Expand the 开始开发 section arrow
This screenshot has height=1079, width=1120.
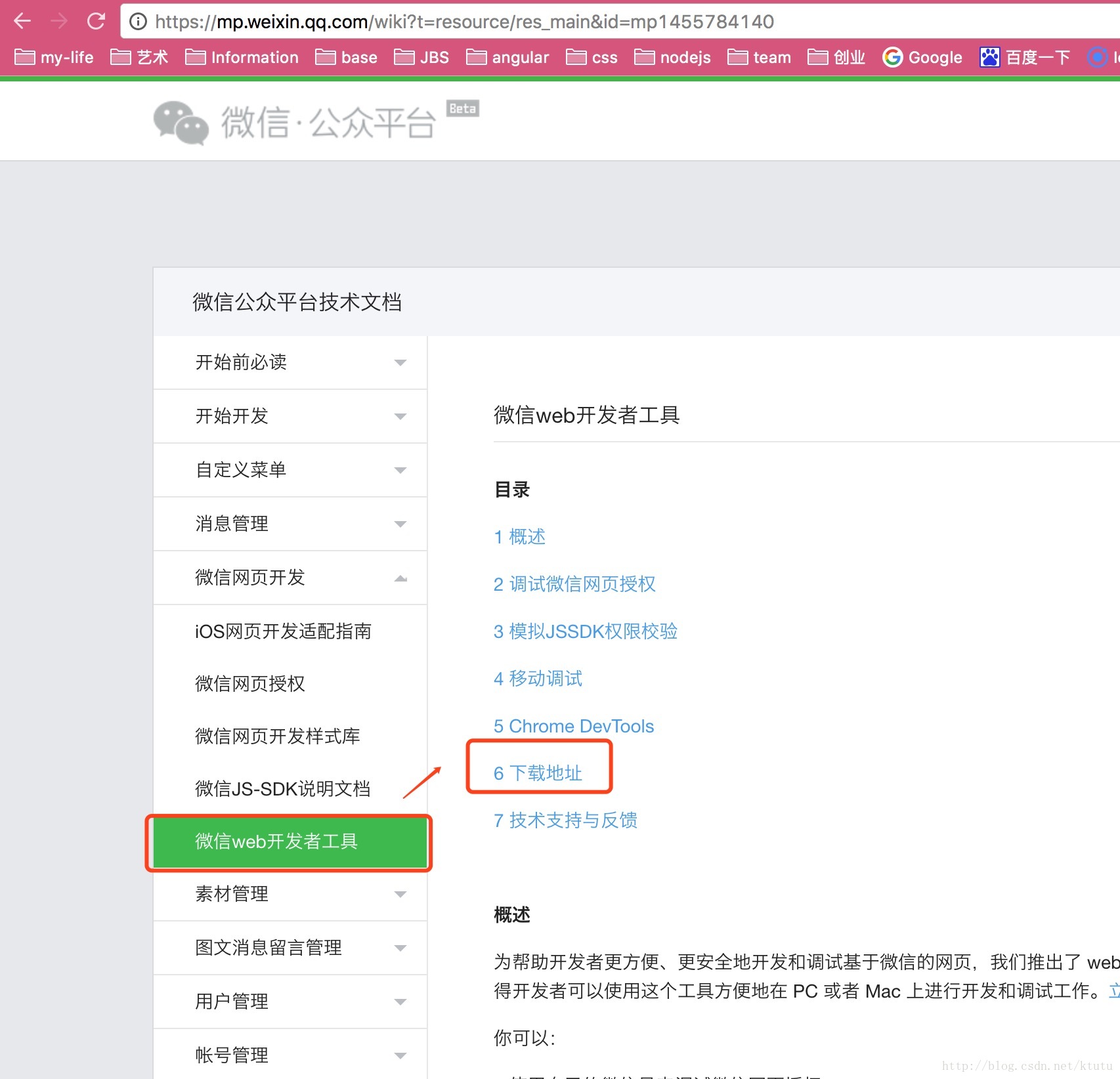(400, 417)
